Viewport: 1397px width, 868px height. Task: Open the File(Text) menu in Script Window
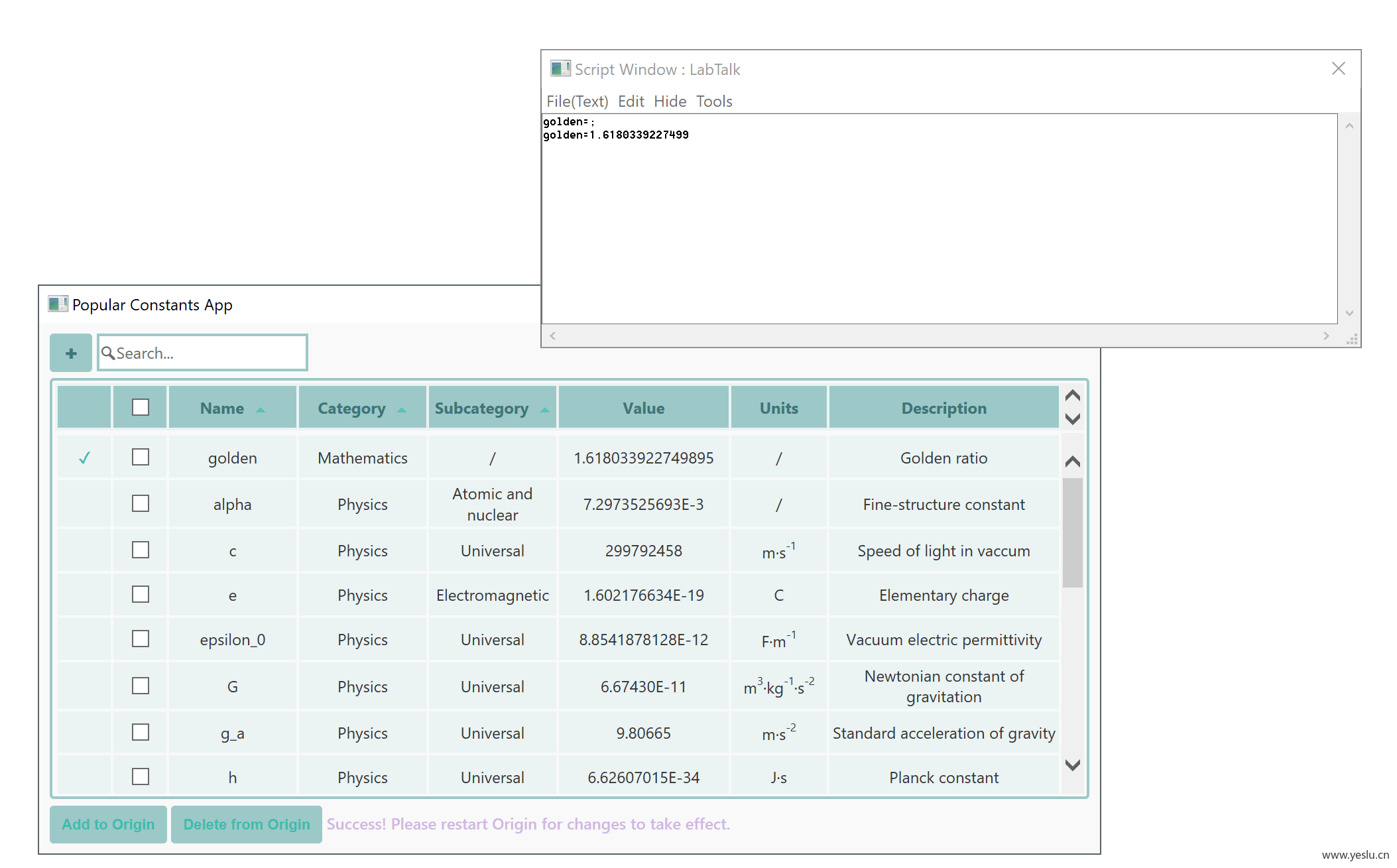pyautogui.click(x=577, y=101)
